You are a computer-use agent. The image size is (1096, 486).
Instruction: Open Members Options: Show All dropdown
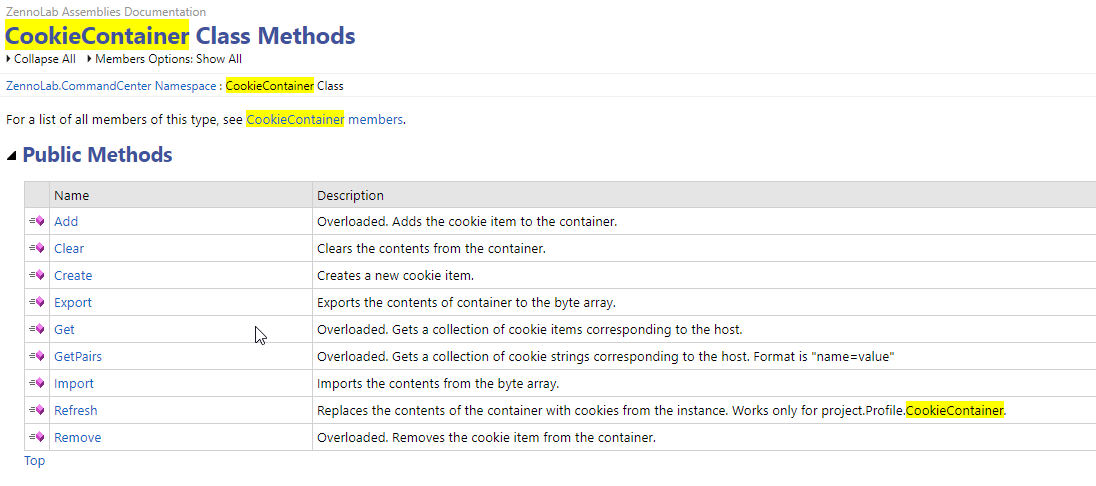[x=165, y=59]
